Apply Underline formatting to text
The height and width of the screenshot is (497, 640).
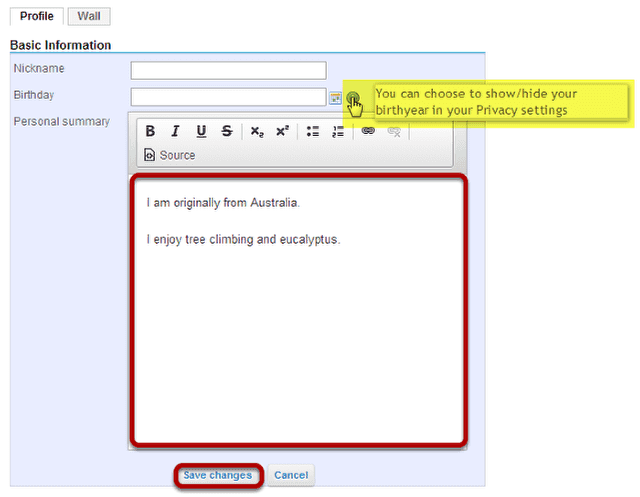pyautogui.click(x=201, y=131)
